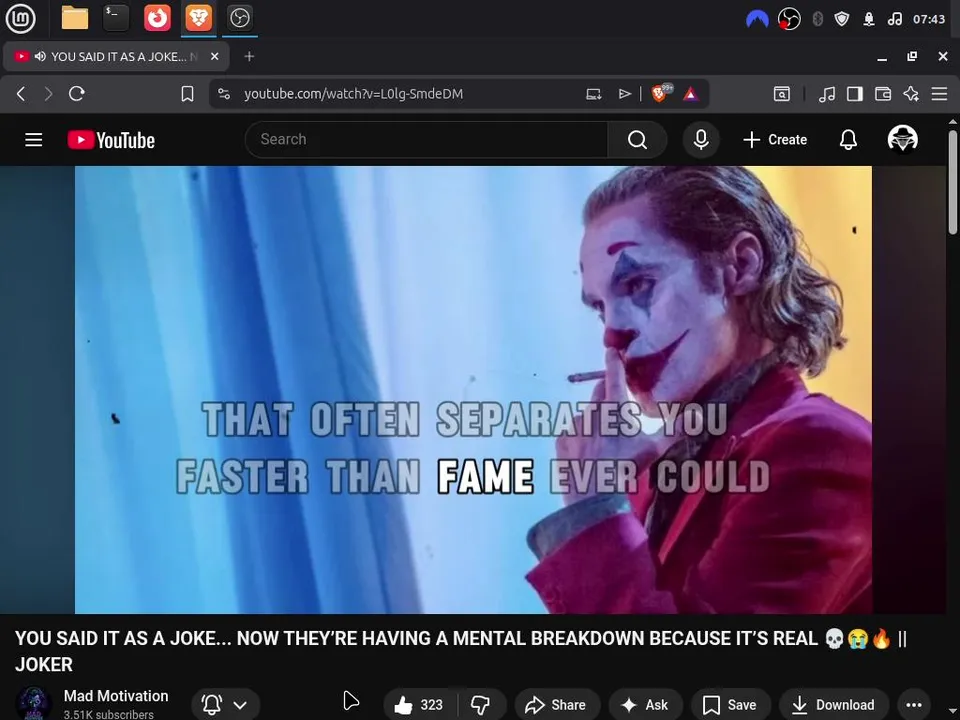
Task: Open the Brave Wallet icon
Action: [x=883, y=94]
